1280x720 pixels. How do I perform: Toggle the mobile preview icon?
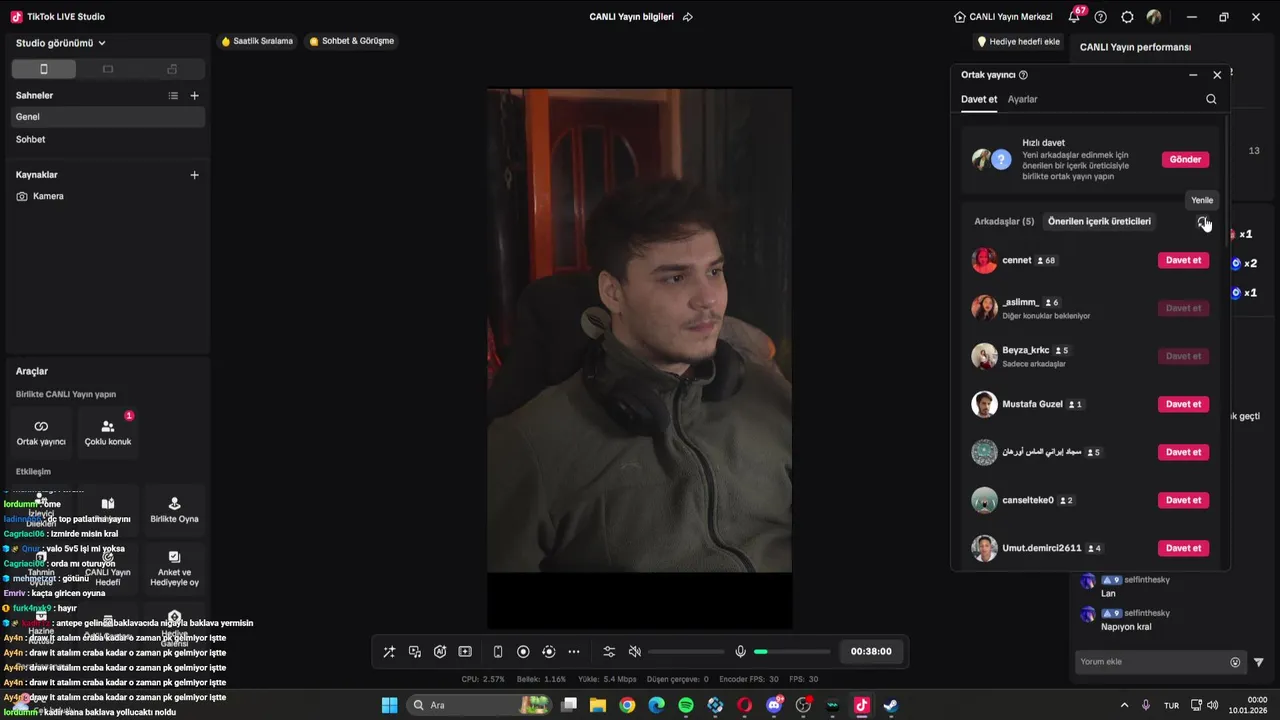[498, 652]
